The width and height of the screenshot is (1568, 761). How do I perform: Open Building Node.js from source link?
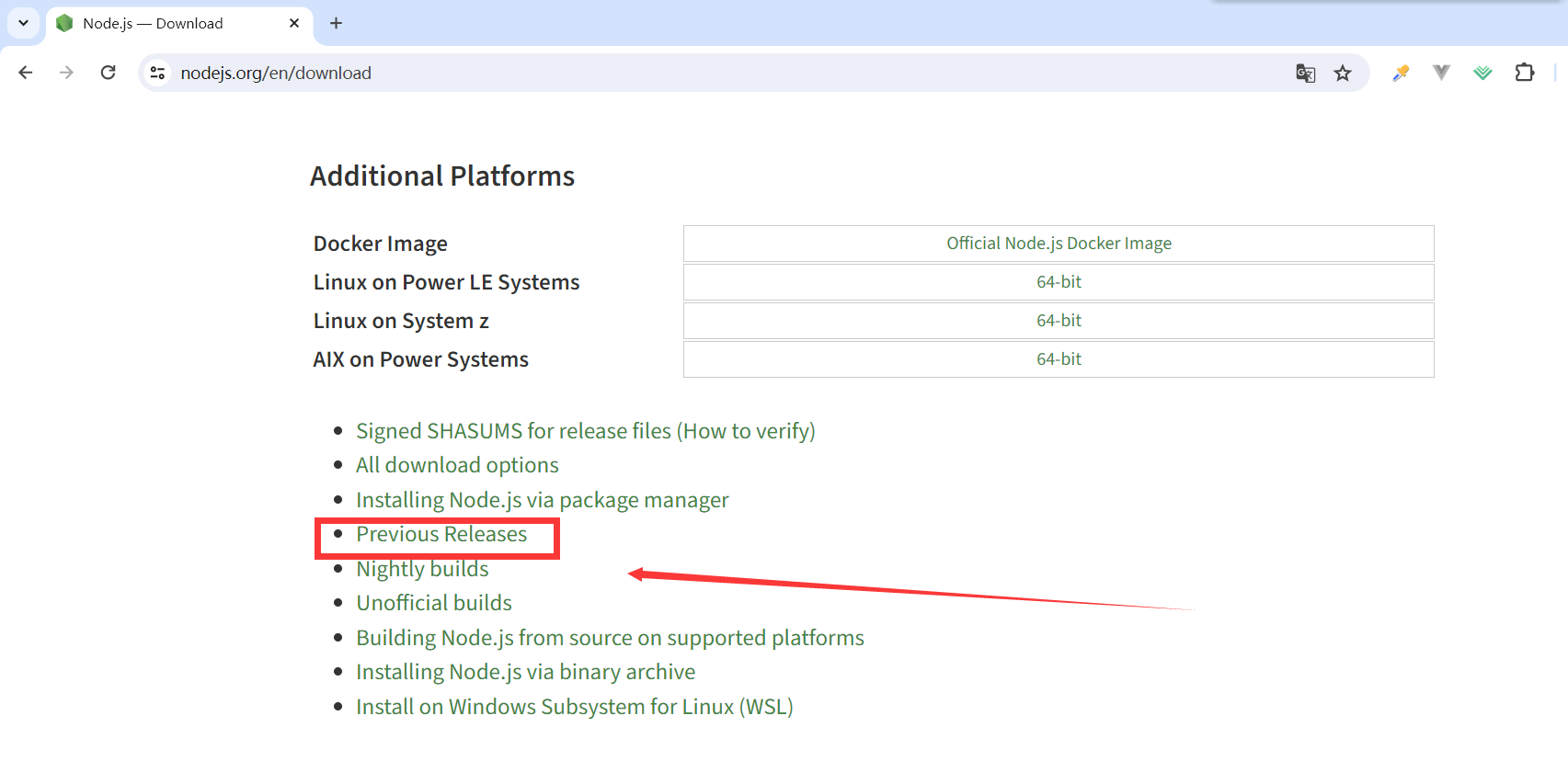tap(610, 638)
